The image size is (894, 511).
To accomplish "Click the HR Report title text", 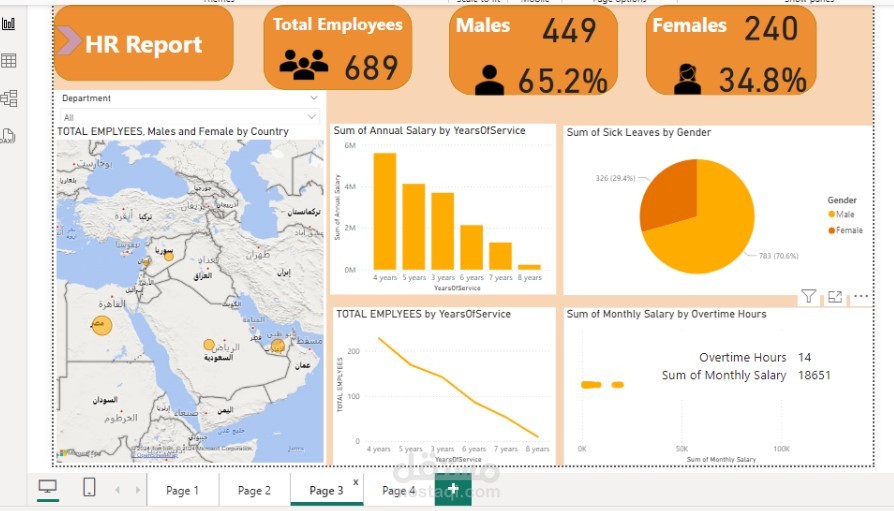I will pyautogui.click(x=143, y=44).
